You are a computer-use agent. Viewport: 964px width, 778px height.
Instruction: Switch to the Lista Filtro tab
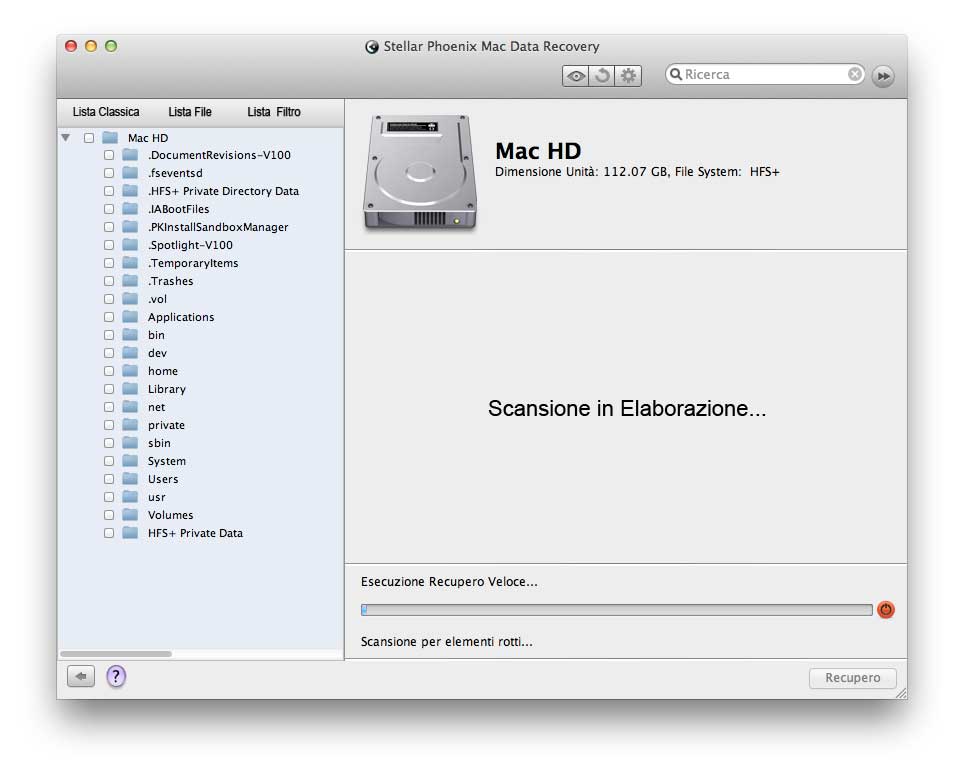(274, 112)
